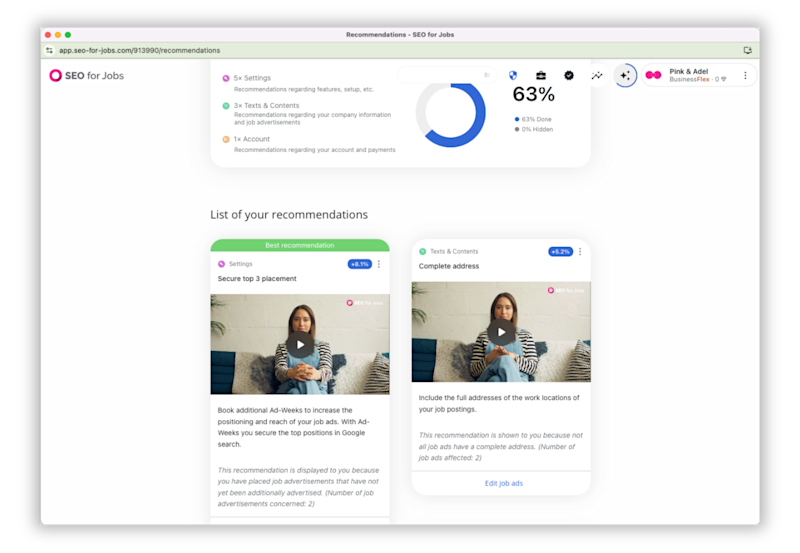Click the SEO for Jobs logo

[x=86, y=76]
